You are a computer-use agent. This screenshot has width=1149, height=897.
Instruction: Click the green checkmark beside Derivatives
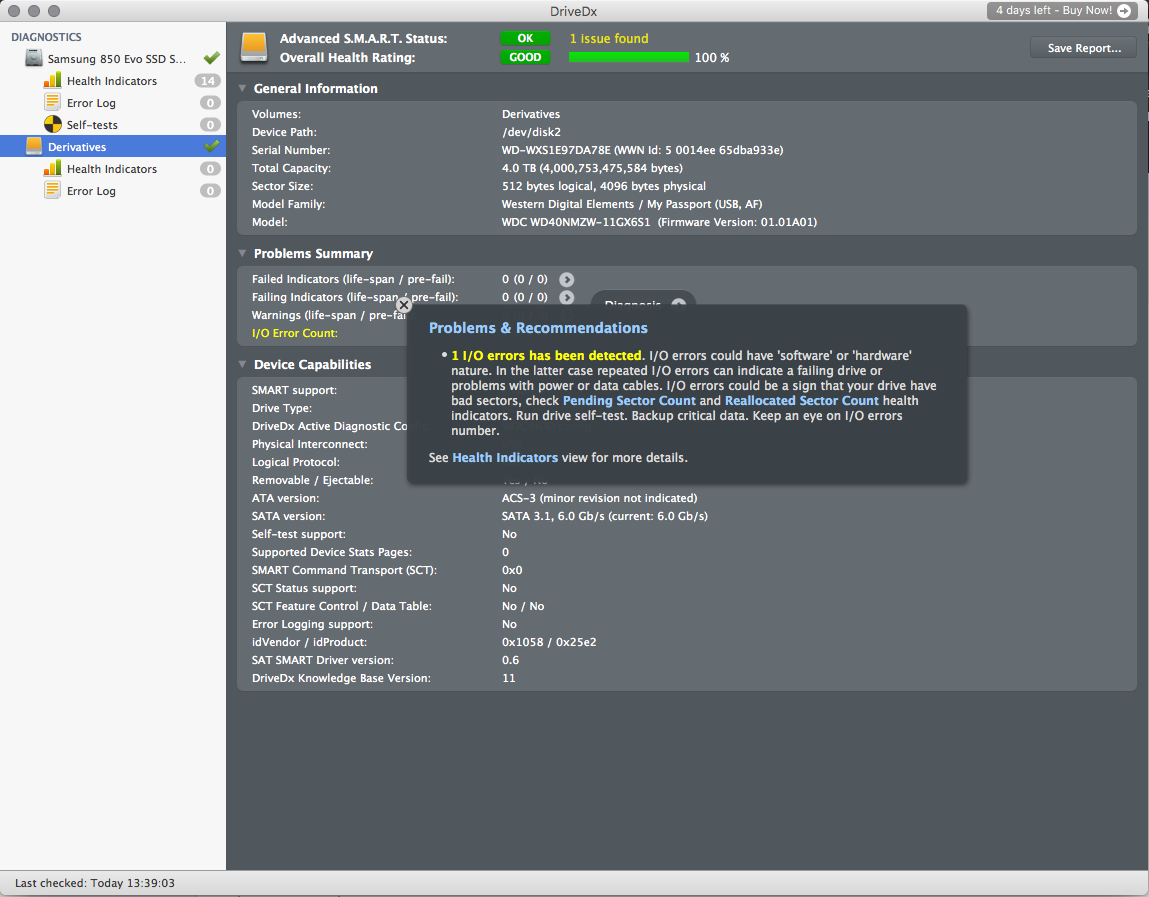point(212,146)
